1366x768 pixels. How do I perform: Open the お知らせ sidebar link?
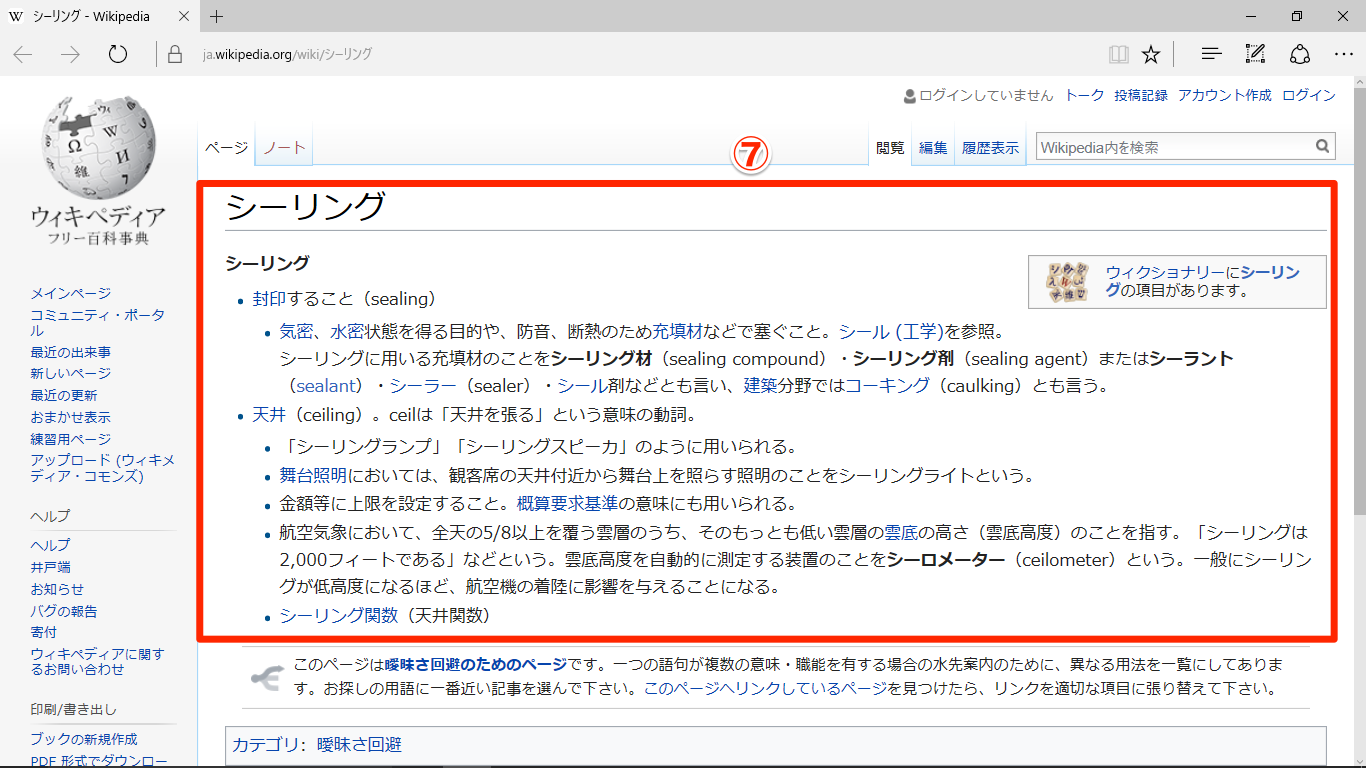(x=58, y=589)
